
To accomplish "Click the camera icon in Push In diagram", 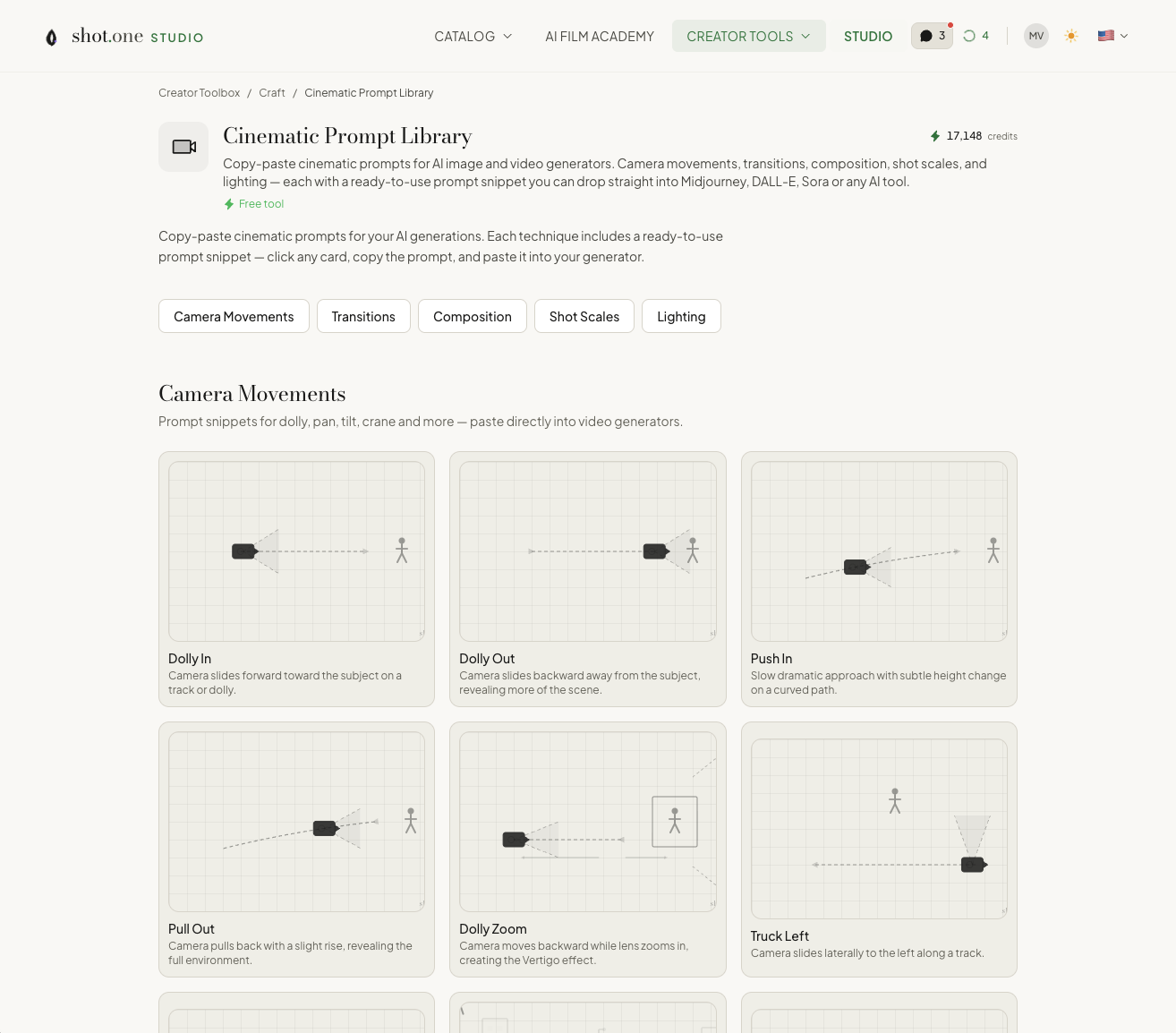I will pyautogui.click(x=856, y=567).
